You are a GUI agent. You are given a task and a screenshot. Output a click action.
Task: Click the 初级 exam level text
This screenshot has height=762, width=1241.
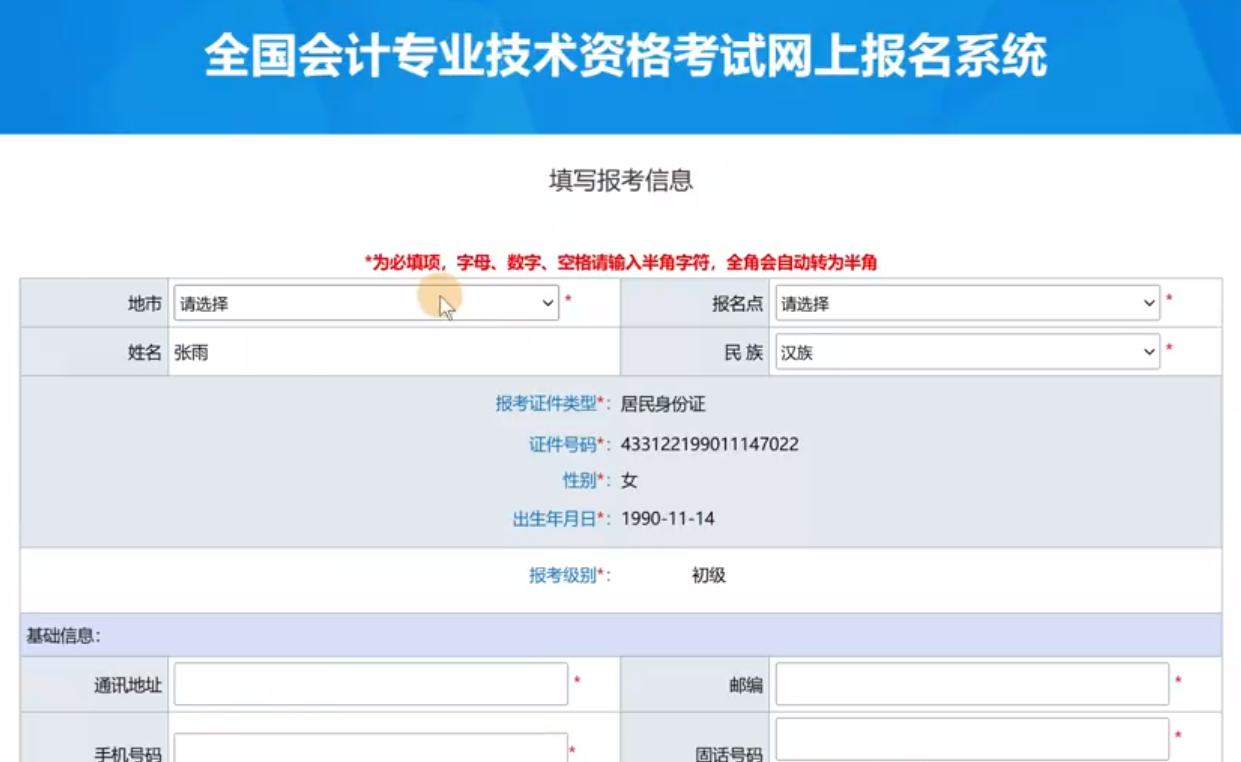point(708,575)
